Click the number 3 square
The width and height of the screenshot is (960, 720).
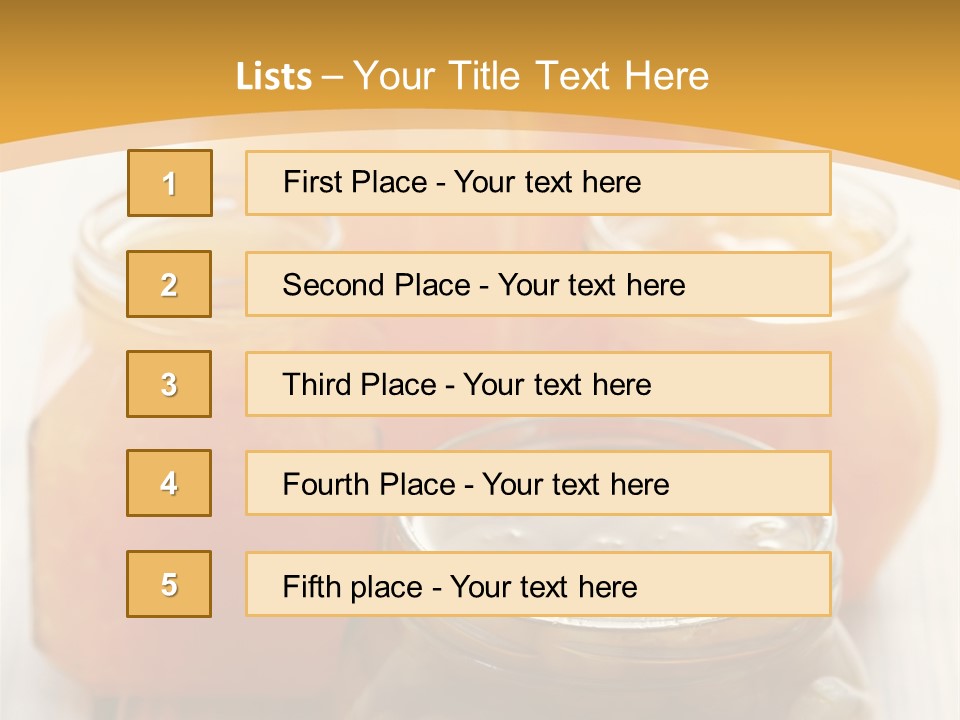point(169,384)
